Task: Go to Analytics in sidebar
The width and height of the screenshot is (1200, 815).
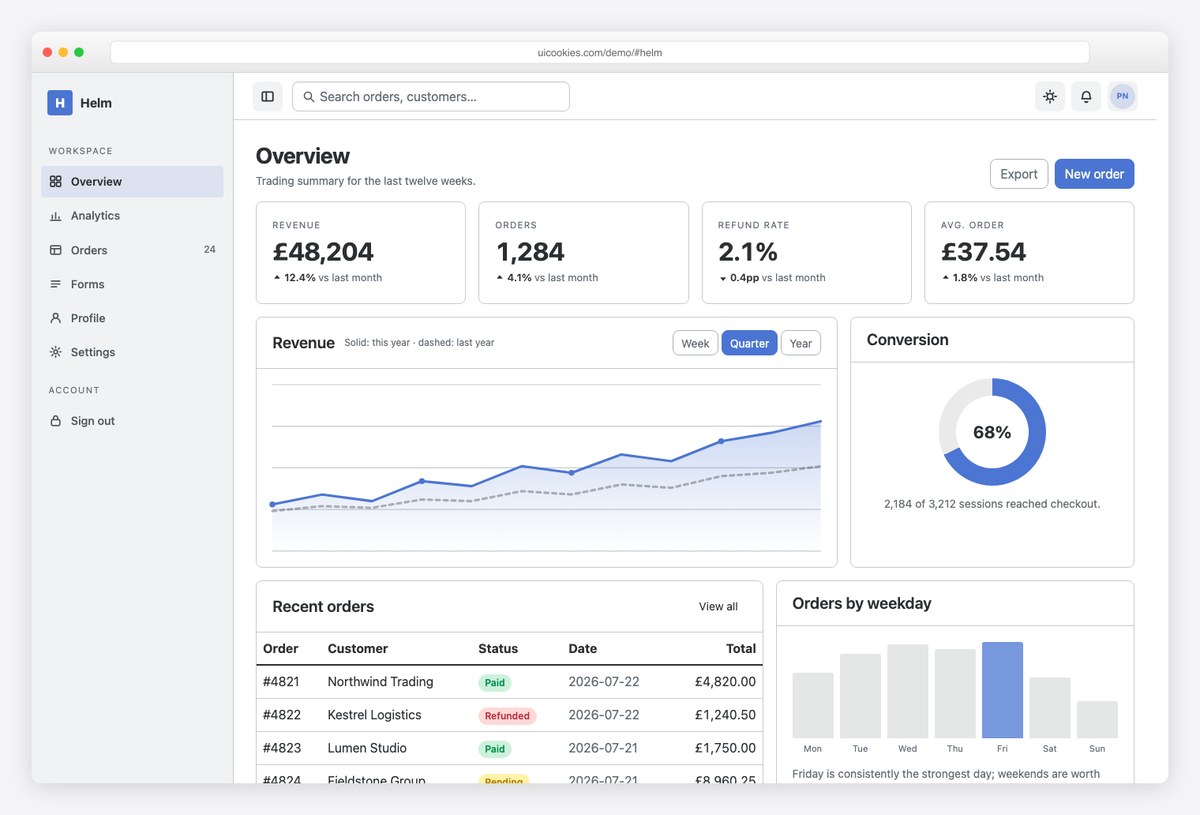Action: (x=132, y=216)
